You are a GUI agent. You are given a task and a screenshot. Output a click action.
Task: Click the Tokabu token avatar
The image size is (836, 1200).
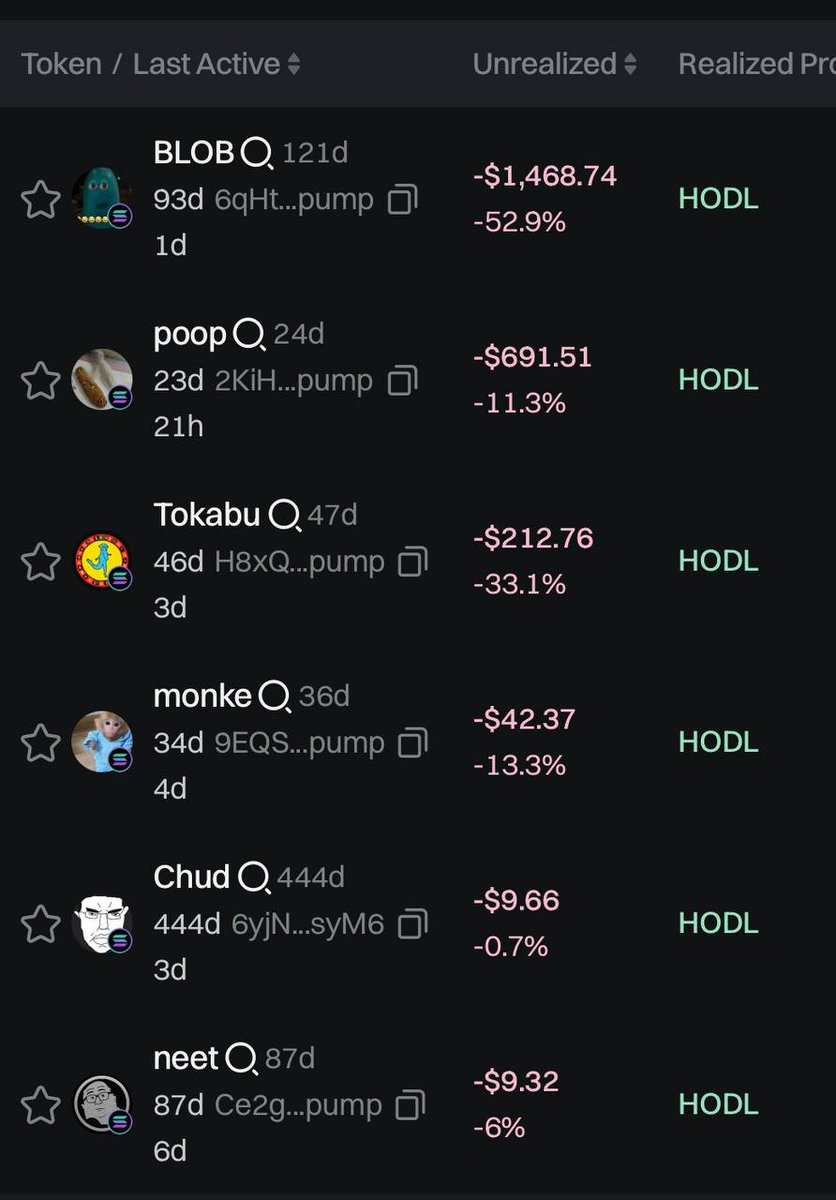[102, 561]
